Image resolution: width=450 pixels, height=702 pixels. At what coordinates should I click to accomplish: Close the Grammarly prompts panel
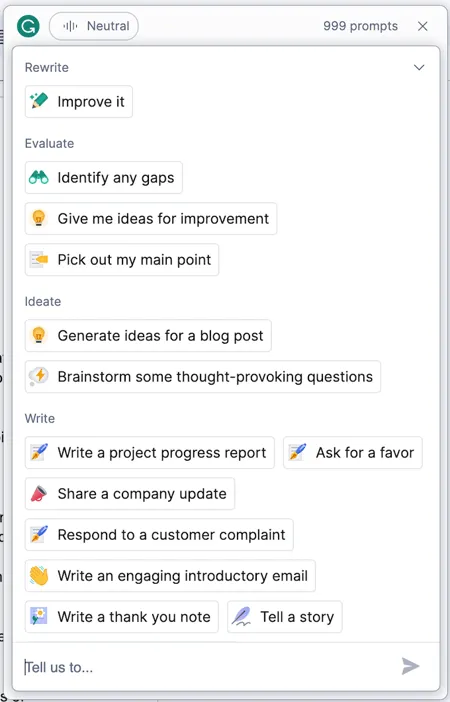pyautogui.click(x=423, y=26)
